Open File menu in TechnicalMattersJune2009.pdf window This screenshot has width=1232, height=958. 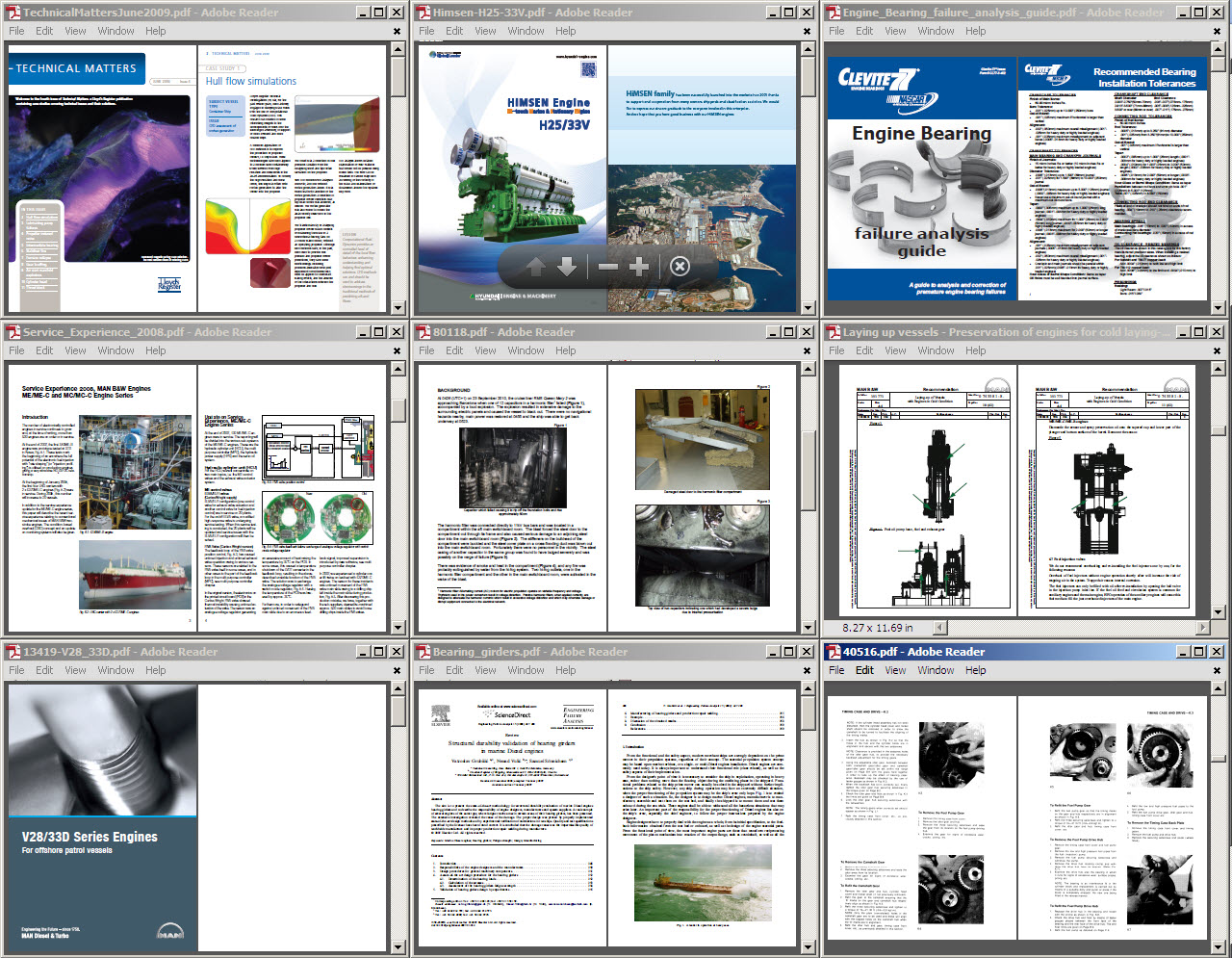tap(16, 31)
